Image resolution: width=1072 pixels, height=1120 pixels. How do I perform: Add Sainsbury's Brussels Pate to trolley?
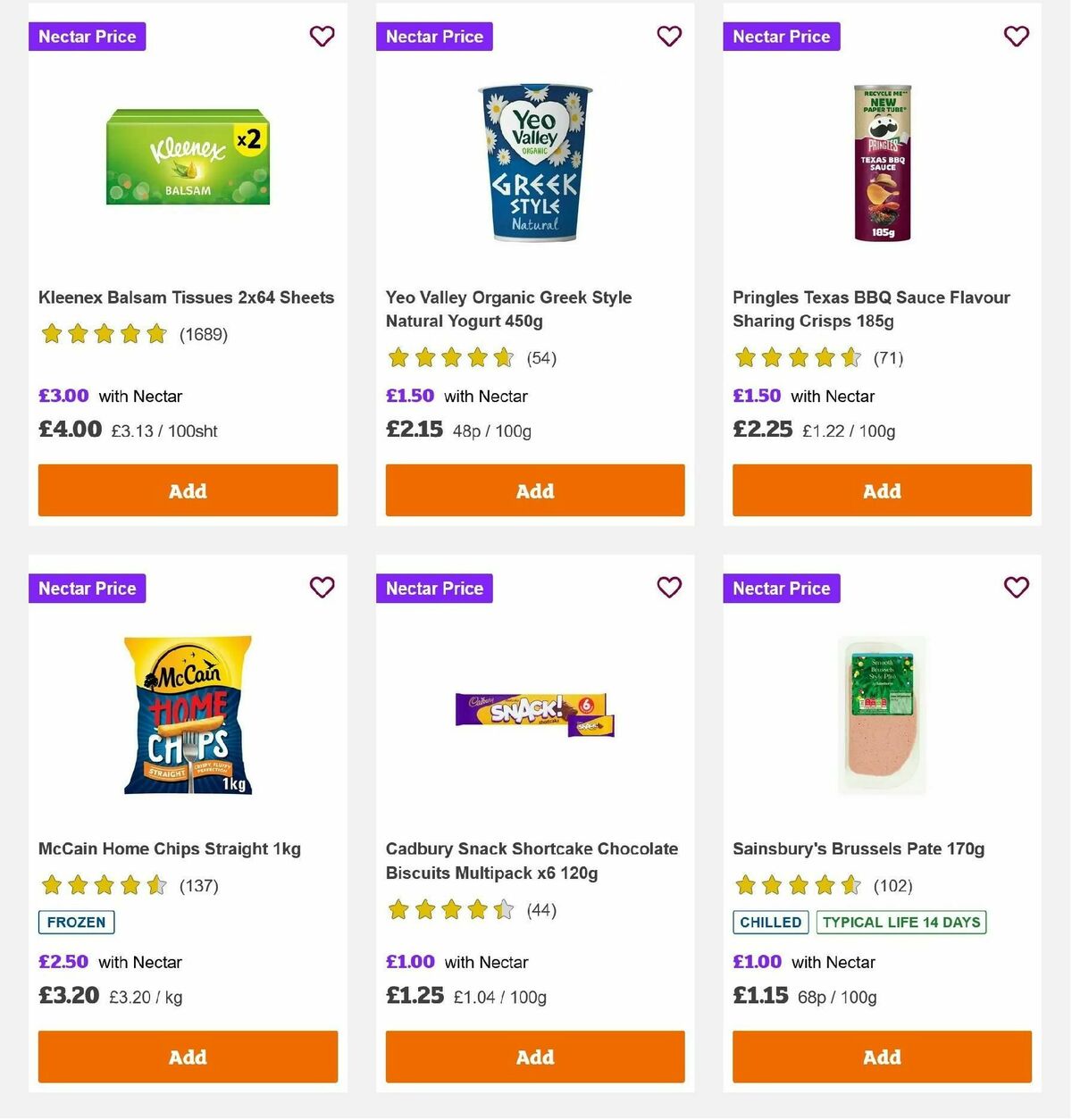pos(882,1057)
